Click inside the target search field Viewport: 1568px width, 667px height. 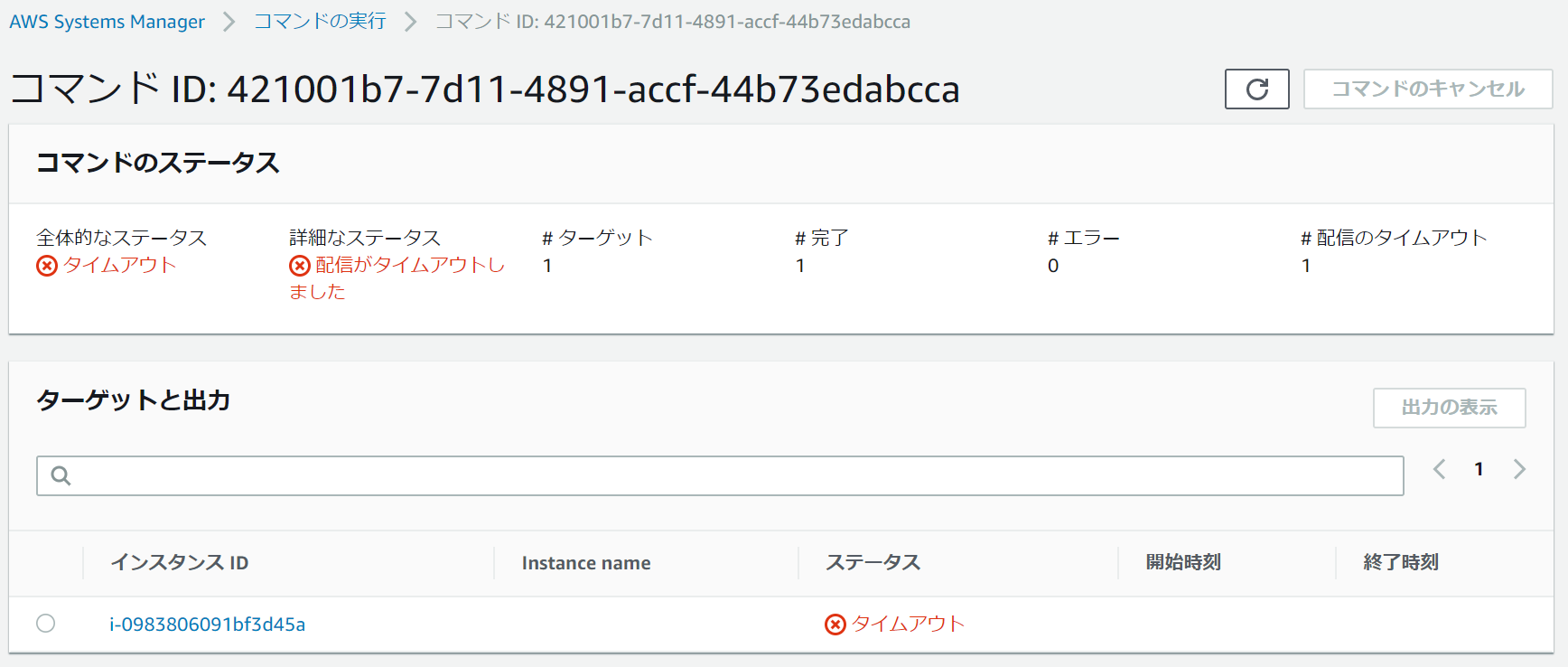(632, 475)
